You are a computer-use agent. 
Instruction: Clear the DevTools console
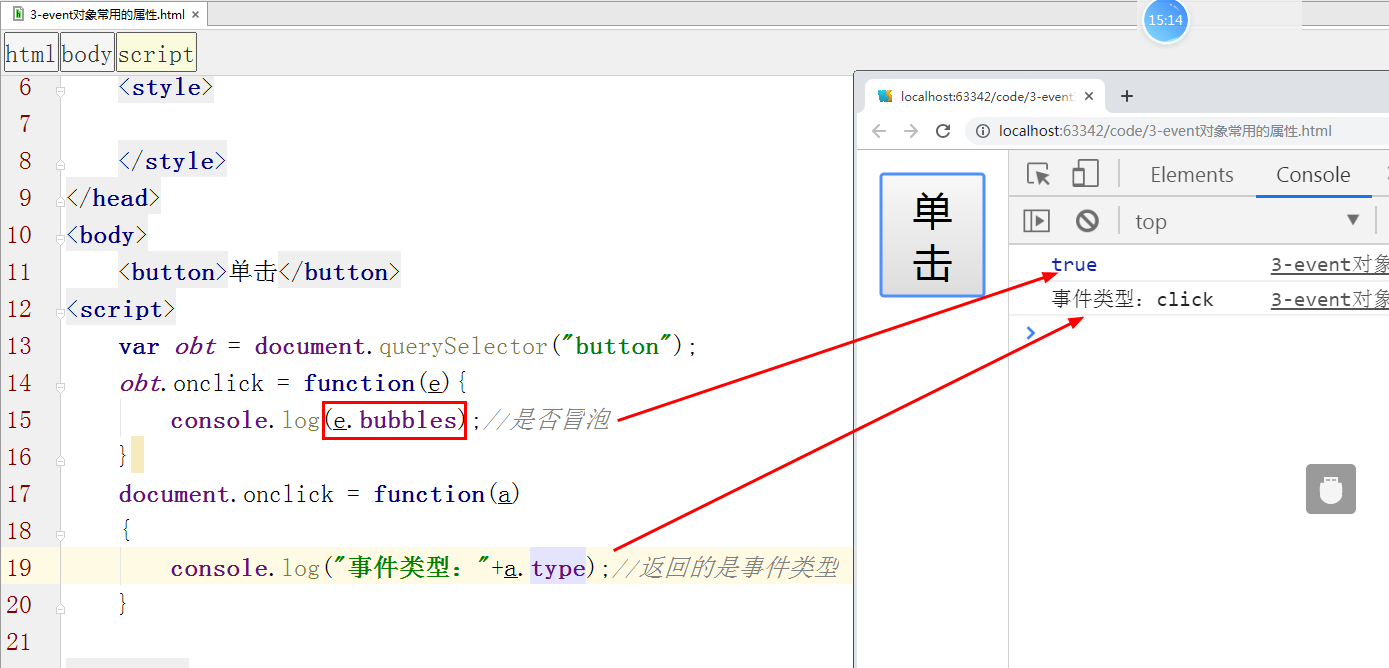click(x=1089, y=220)
